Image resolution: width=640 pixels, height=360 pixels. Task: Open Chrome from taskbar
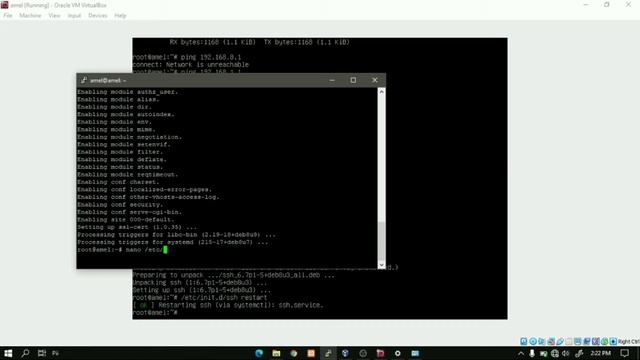[293, 353]
